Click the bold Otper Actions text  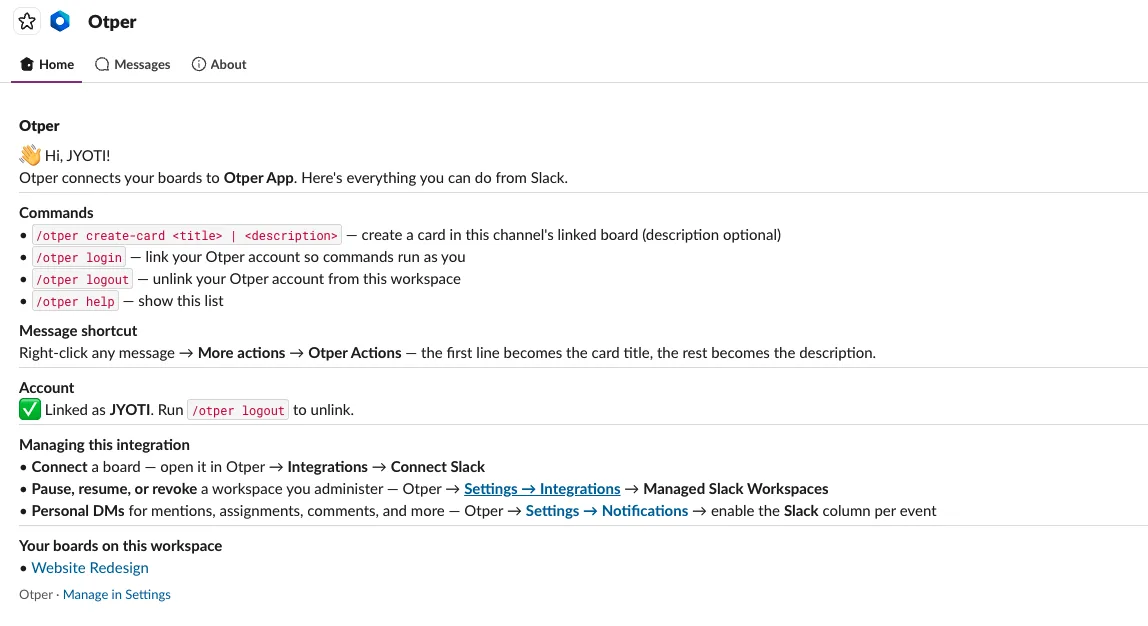click(x=354, y=353)
